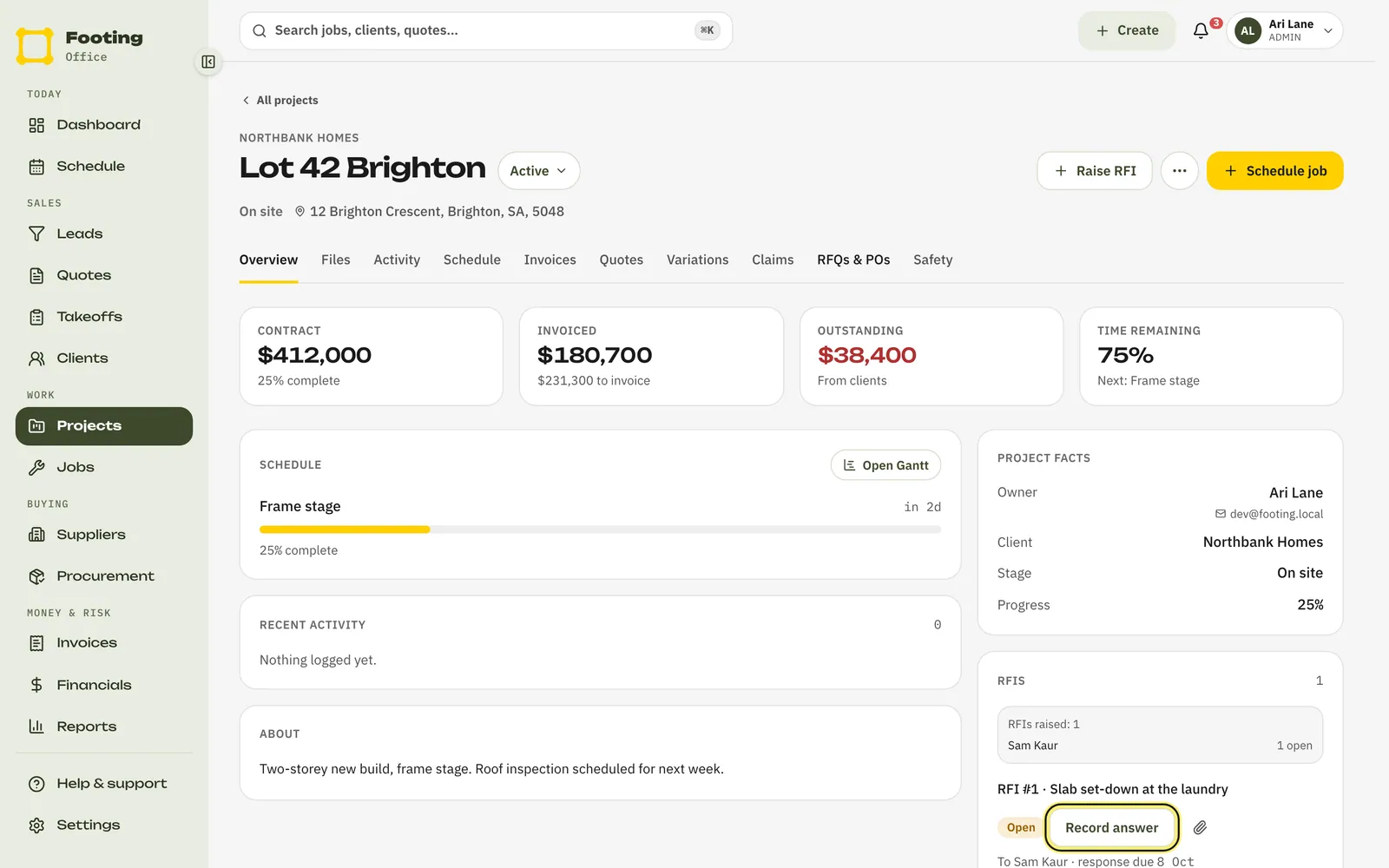Open the Safety tab
The image size is (1389, 868).
[932, 260]
